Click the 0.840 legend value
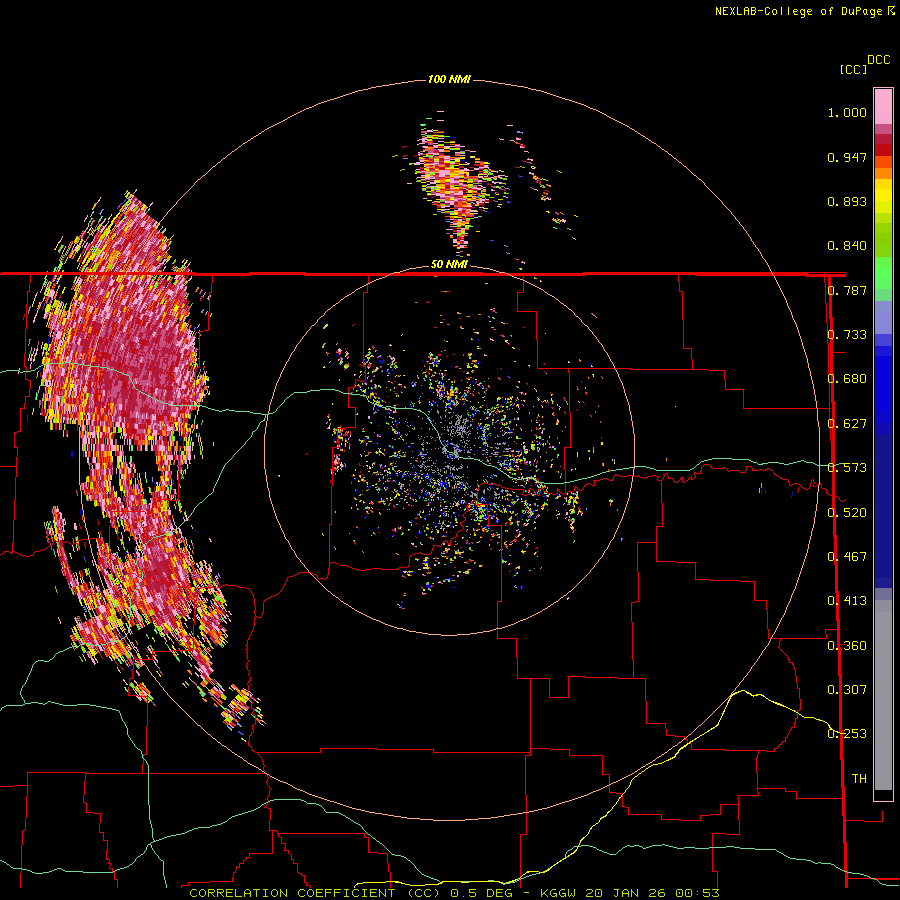The image size is (900, 900). (x=847, y=246)
